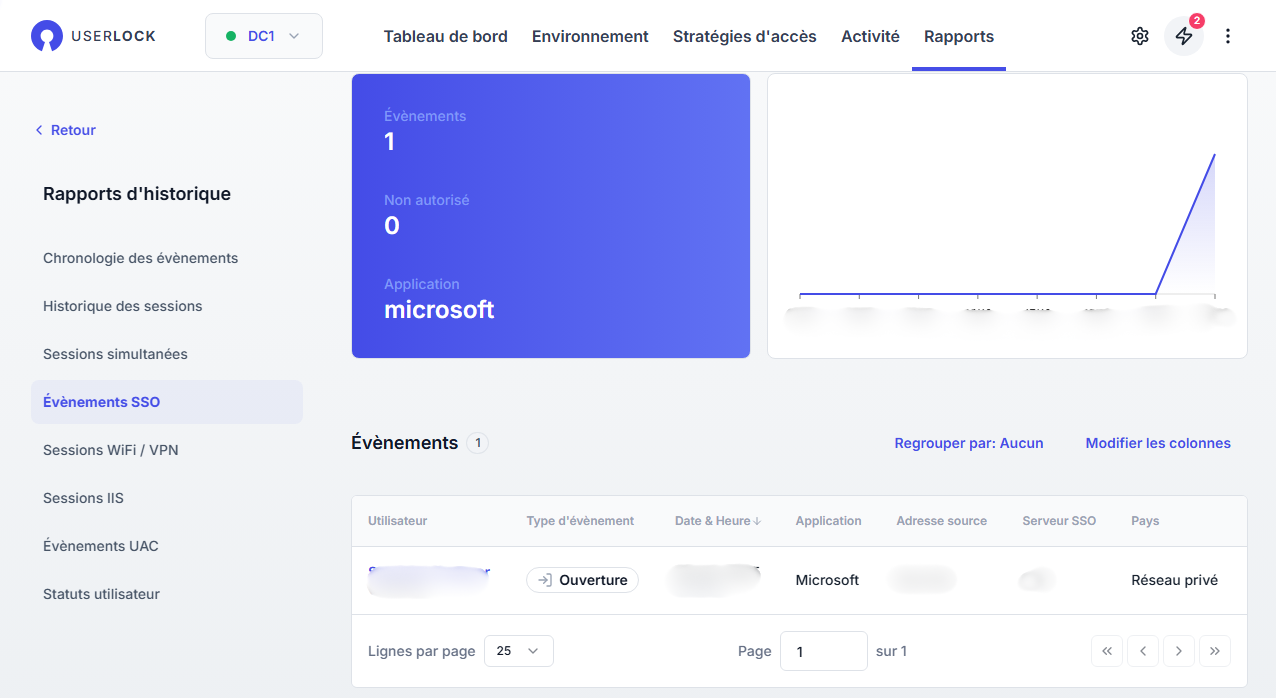Go to first page of events

click(x=1107, y=651)
